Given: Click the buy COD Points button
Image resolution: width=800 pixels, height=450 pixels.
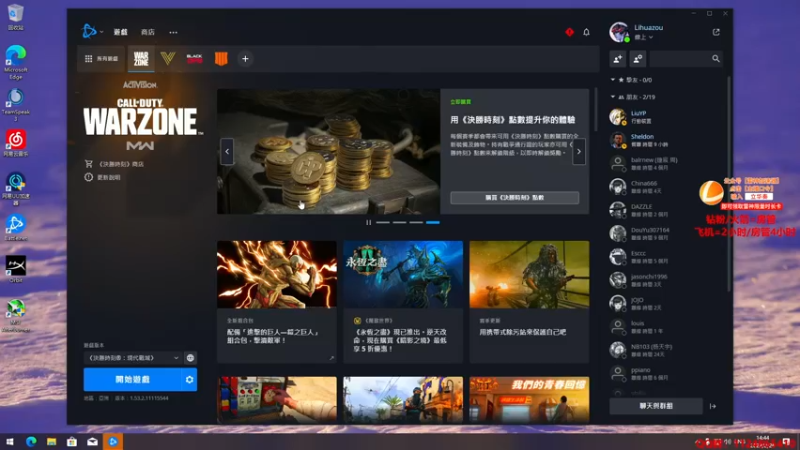Looking at the screenshot, I should pos(514,197).
